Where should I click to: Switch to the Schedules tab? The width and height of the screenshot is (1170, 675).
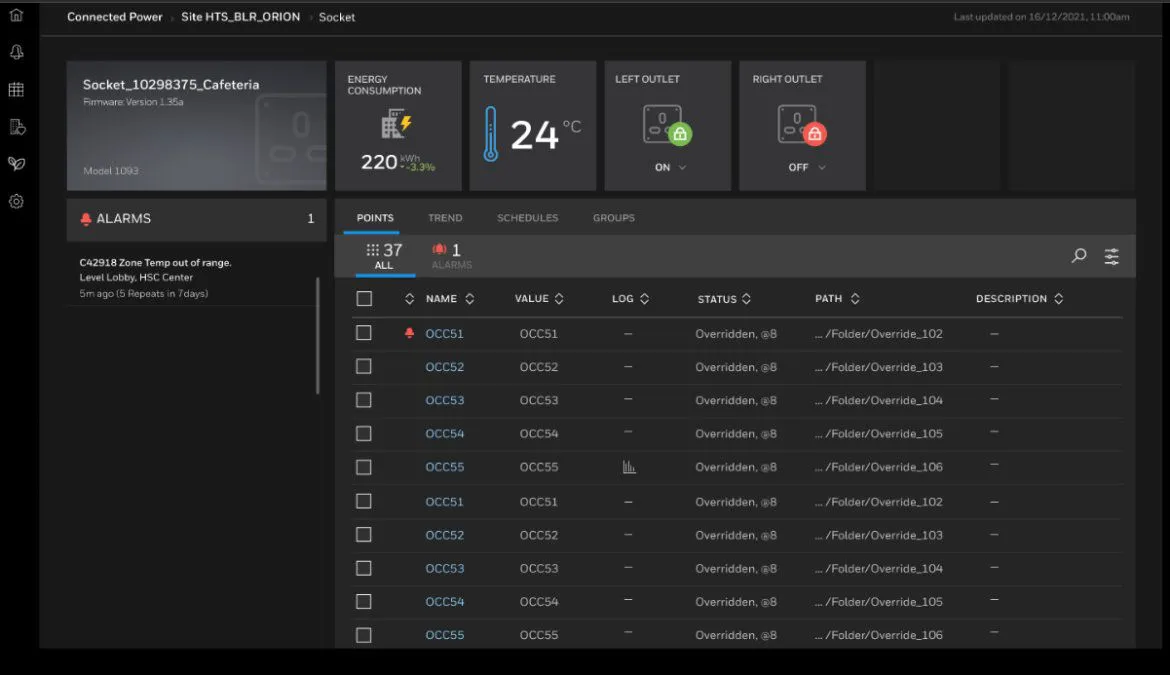527,218
